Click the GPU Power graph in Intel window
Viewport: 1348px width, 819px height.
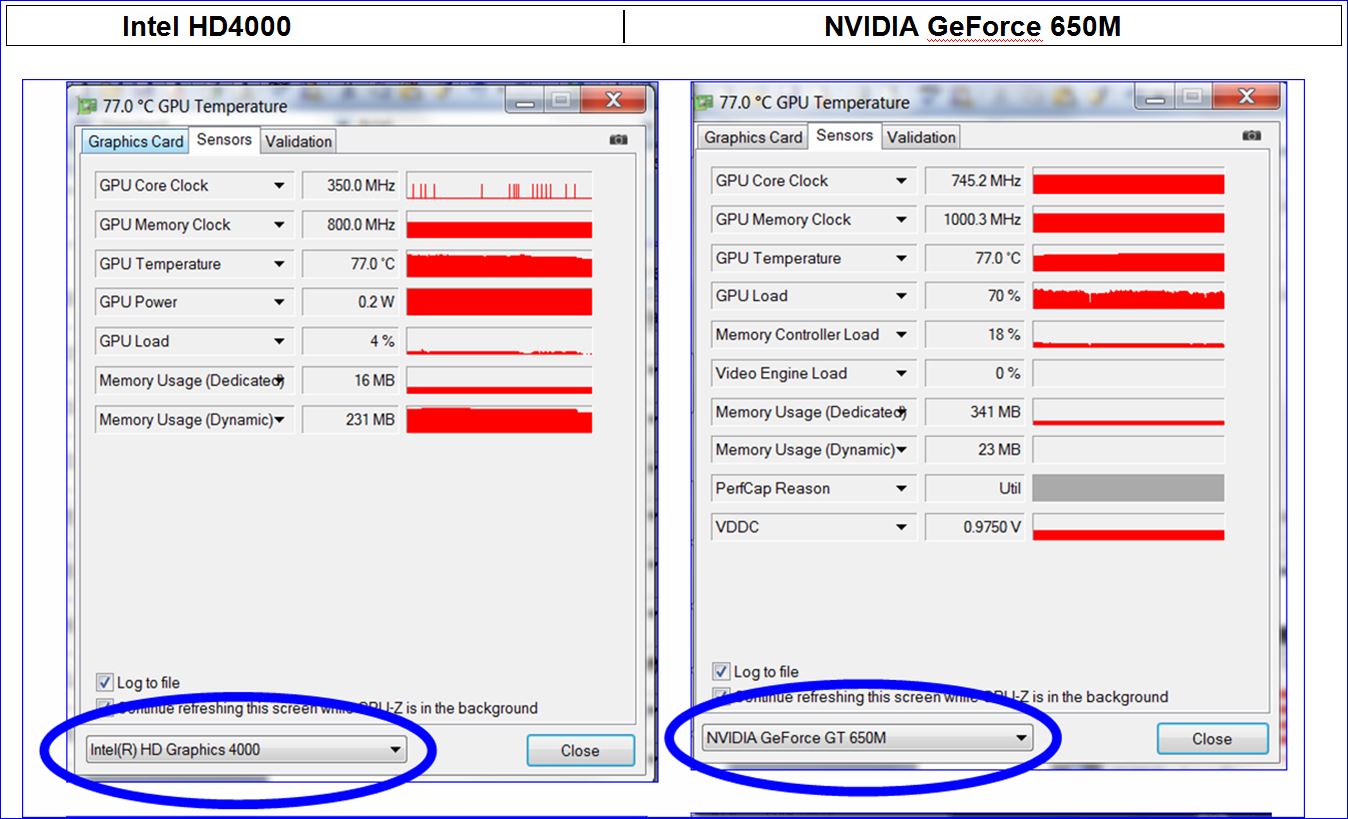499,302
